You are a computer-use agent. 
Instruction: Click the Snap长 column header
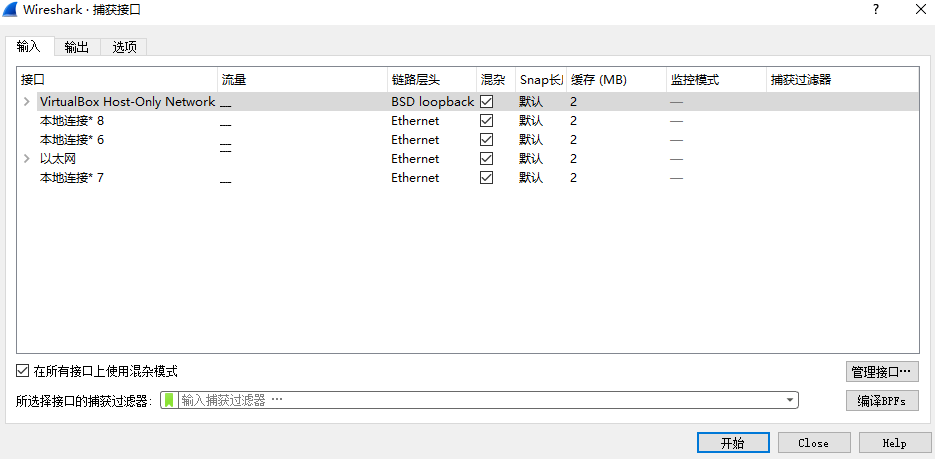541,80
